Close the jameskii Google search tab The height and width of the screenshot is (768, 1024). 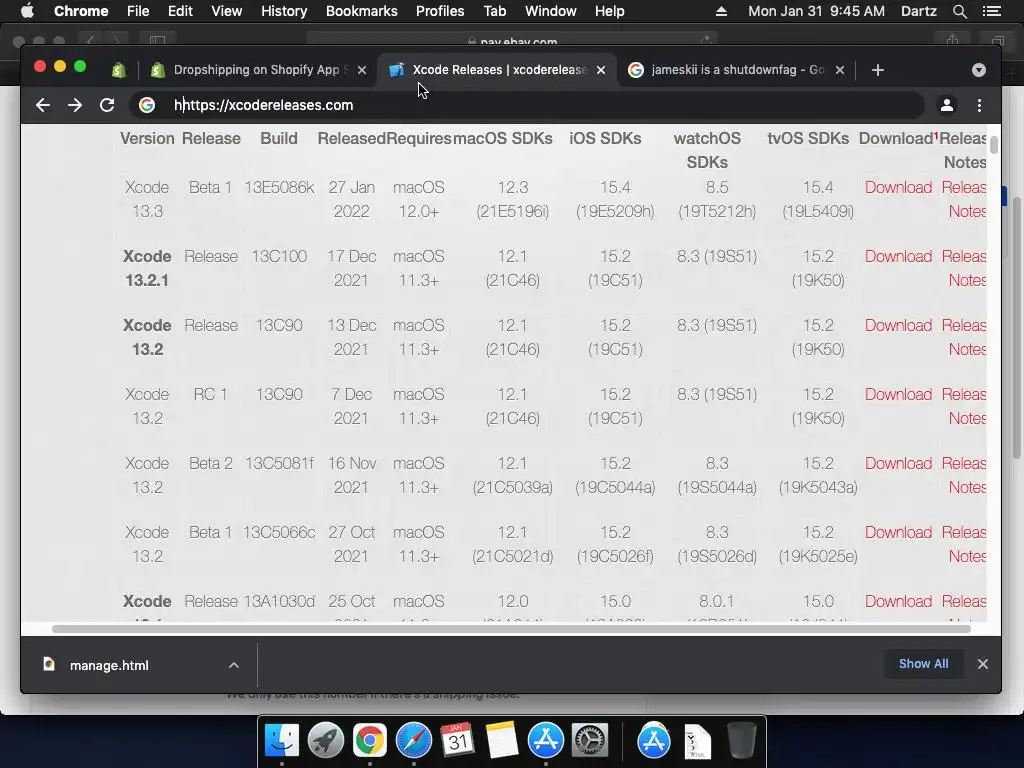click(840, 70)
